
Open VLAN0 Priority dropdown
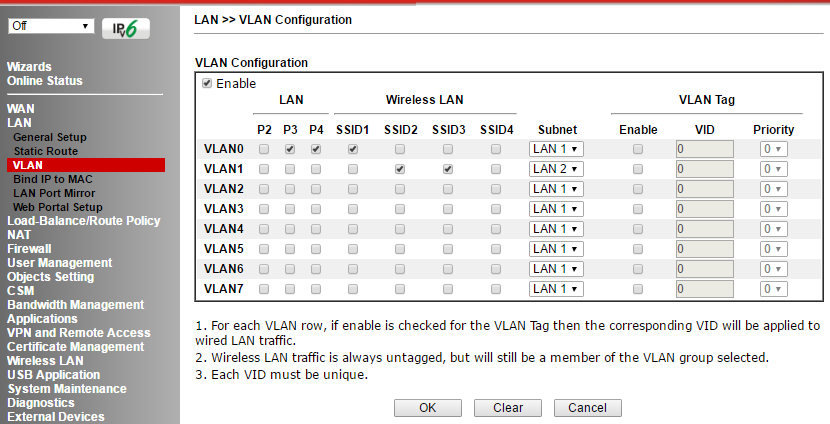pos(772,149)
